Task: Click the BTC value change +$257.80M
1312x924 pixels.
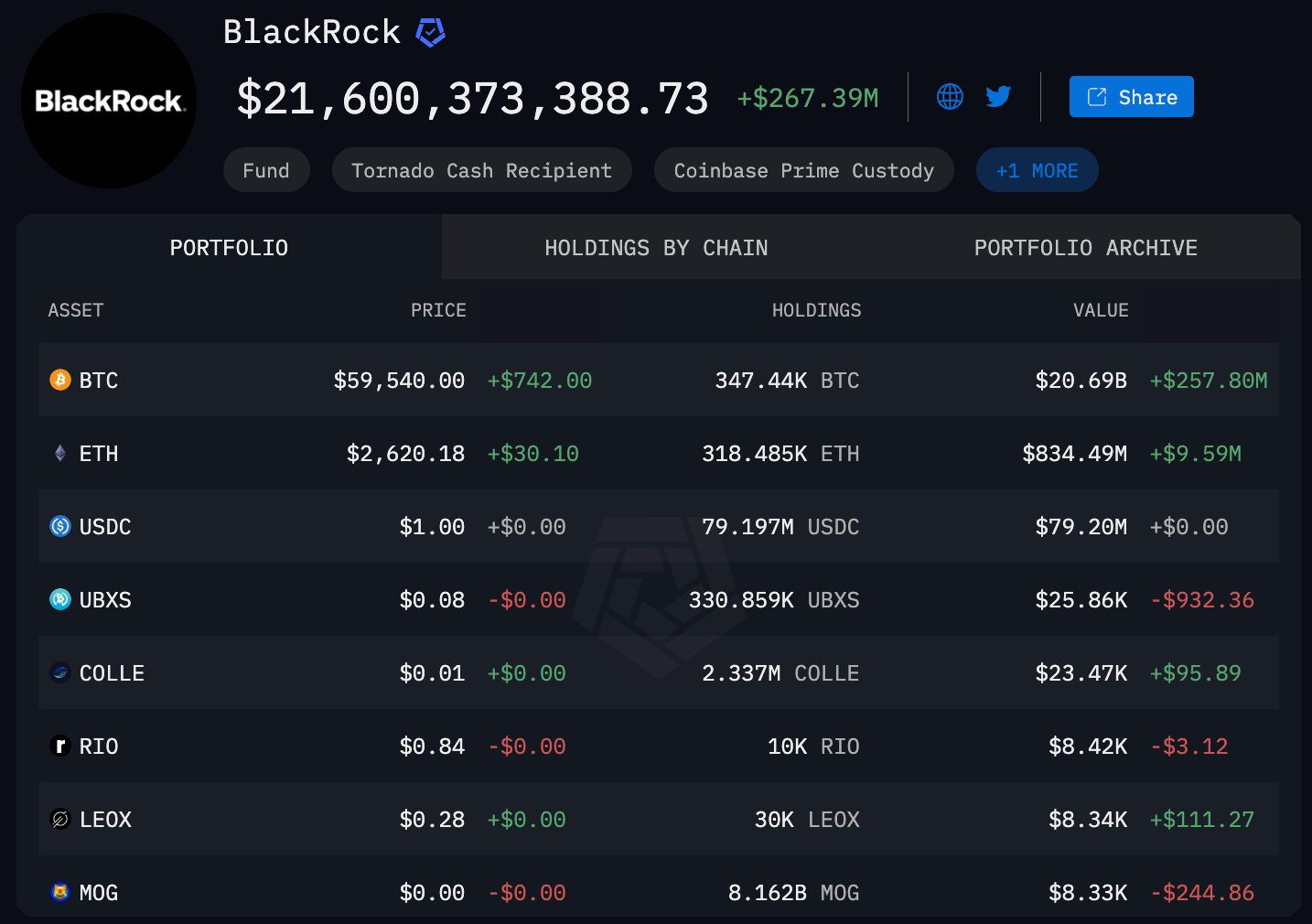Action: tap(1209, 381)
